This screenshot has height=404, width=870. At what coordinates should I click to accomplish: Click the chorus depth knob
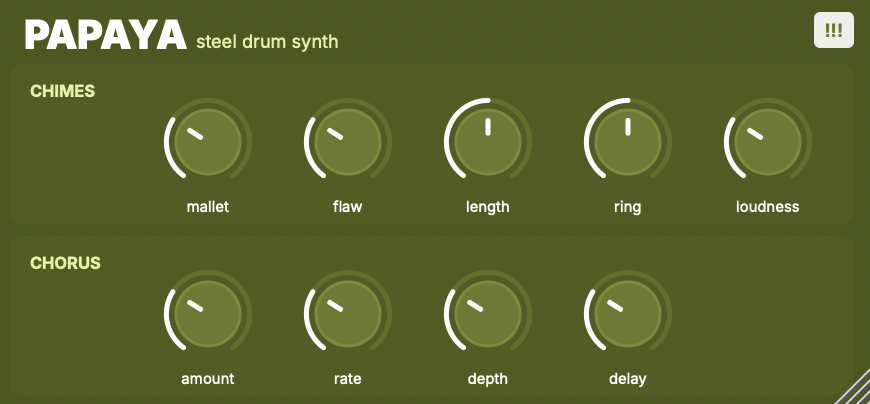pos(488,314)
